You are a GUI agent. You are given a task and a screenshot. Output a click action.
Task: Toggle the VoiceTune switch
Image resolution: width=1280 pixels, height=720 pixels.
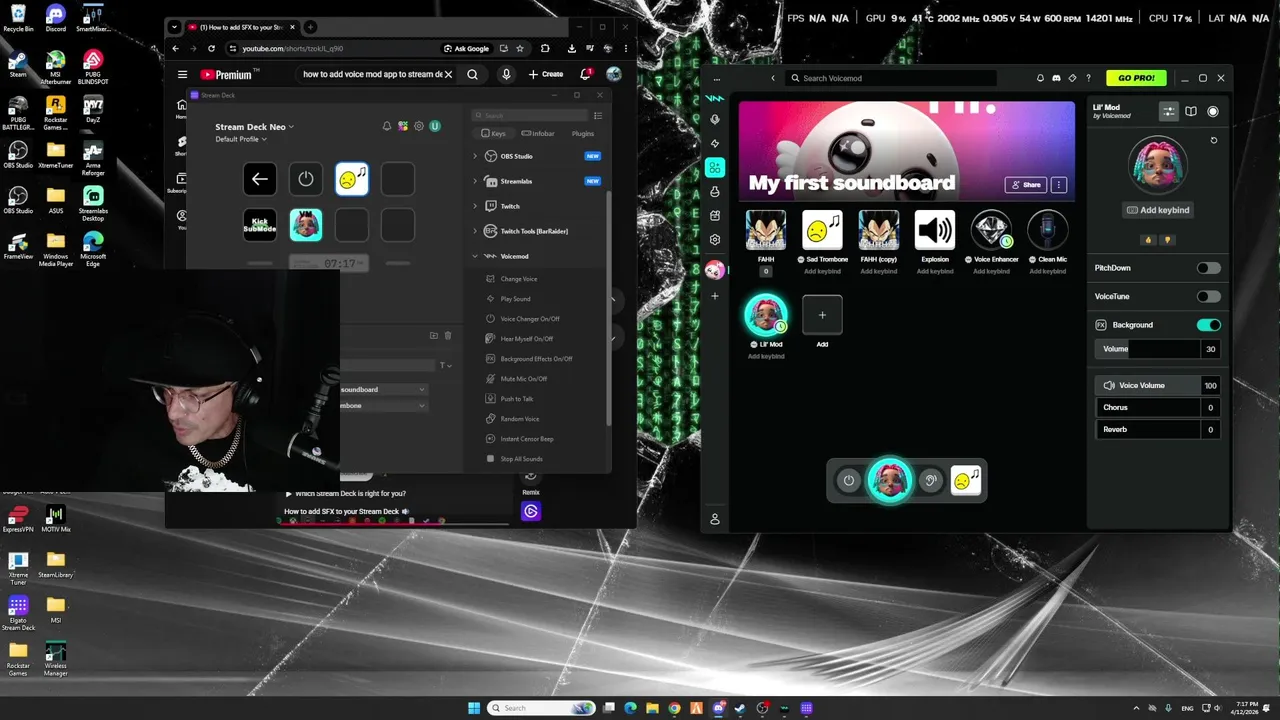(x=1208, y=296)
